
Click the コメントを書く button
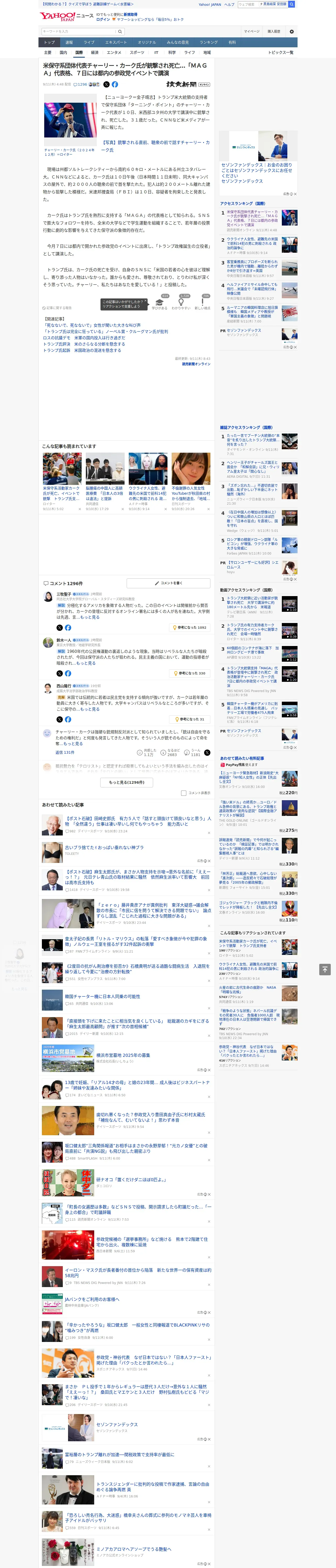168,583
